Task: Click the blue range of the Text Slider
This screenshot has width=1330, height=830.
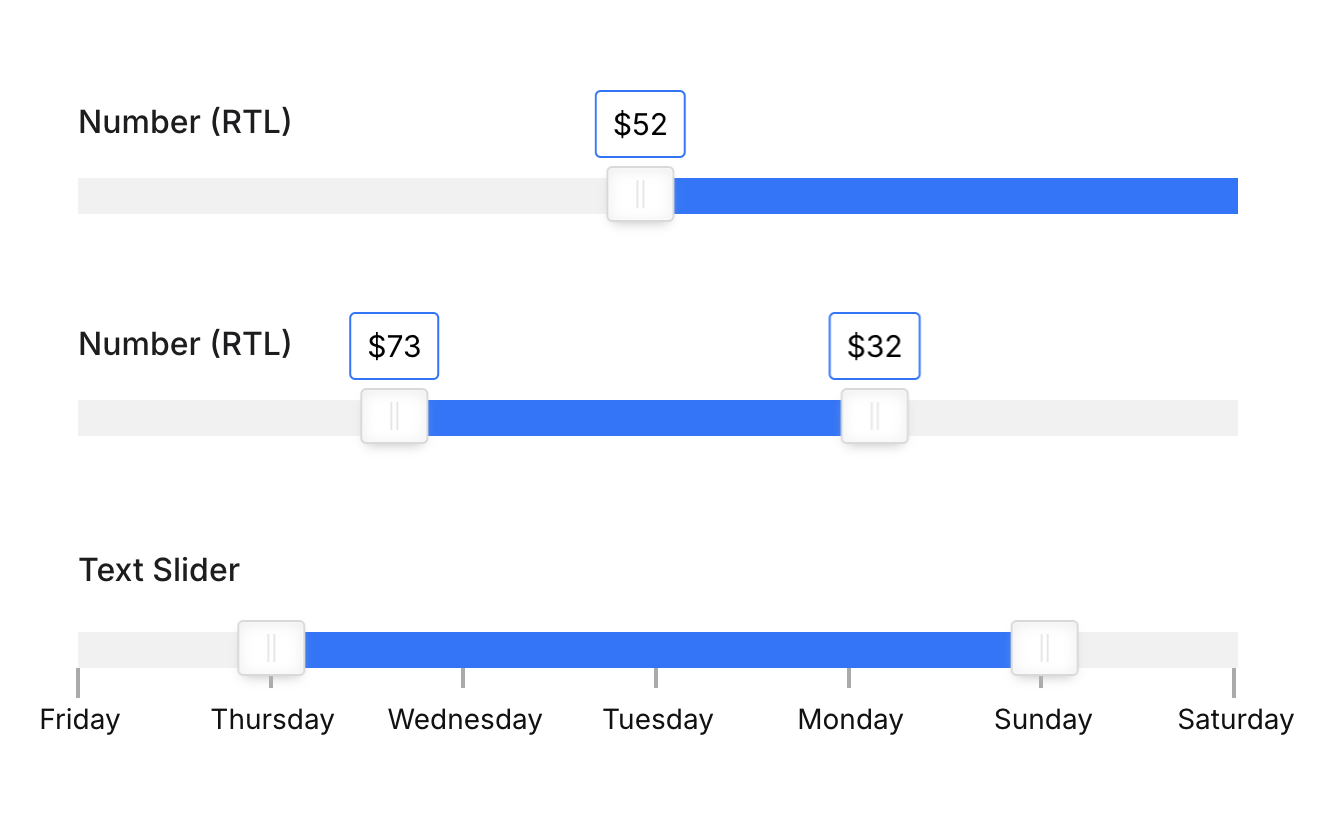Action: (x=658, y=650)
